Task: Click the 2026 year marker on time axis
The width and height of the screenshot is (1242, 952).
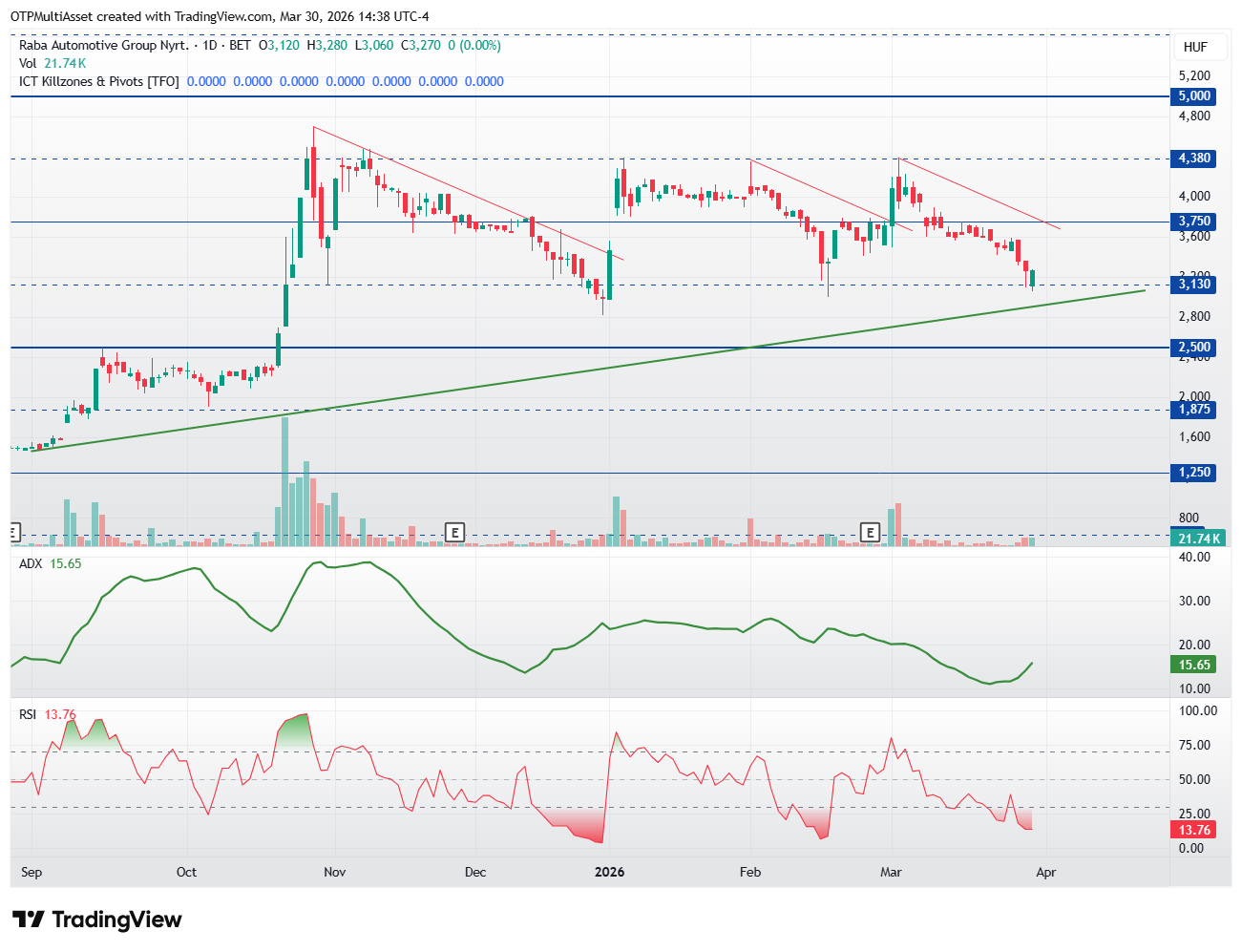Action: coord(609,872)
